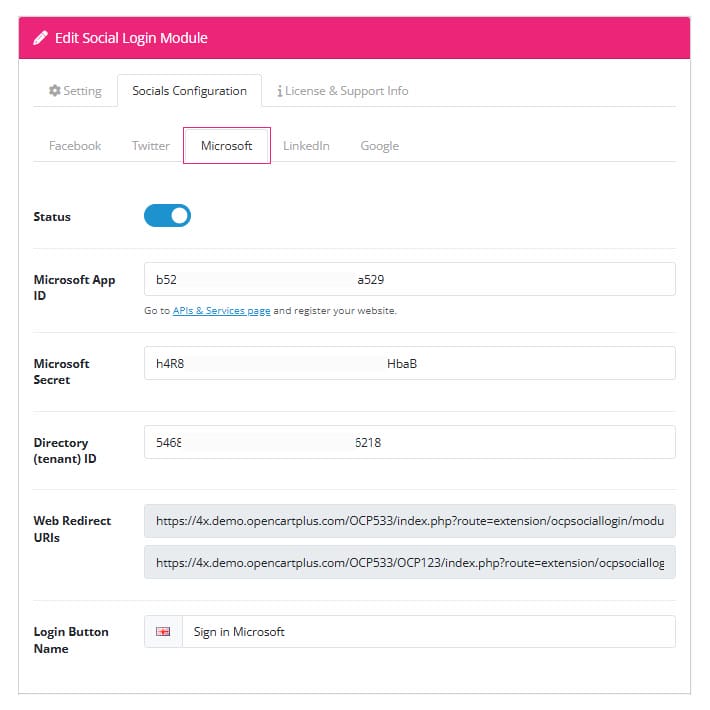Click the Edit Social Login Module heading
The height and width of the screenshot is (710, 710).
(x=131, y=38)
